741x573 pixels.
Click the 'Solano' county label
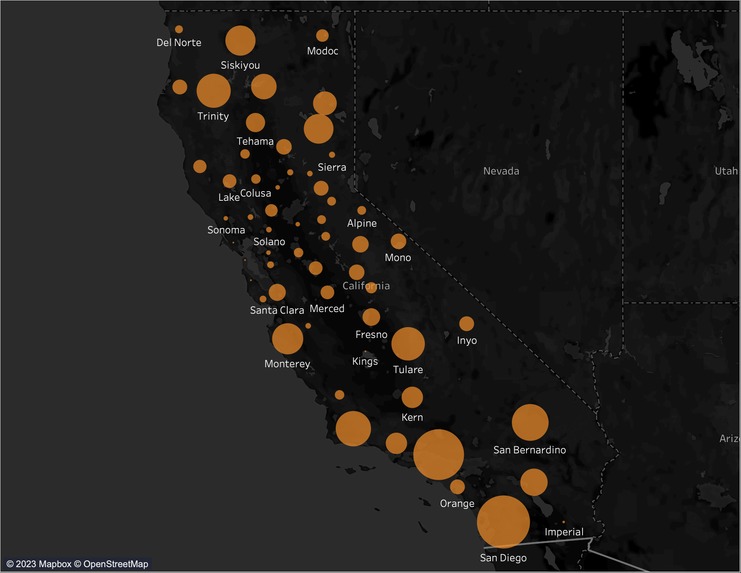point(269,241)
